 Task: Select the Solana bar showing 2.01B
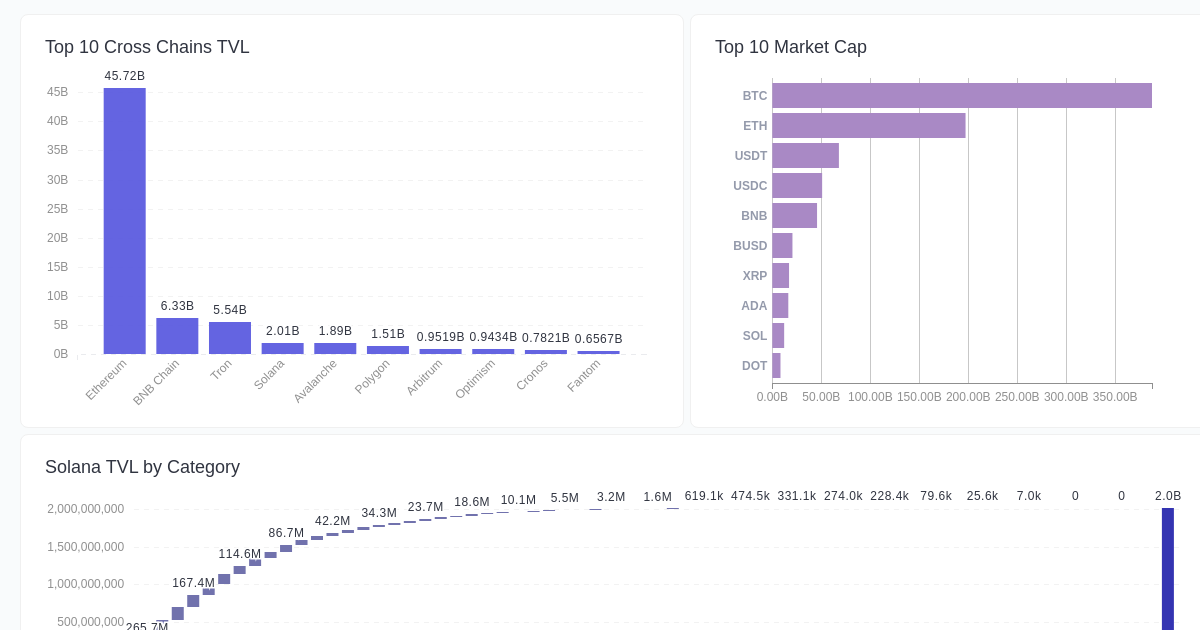[x=283, y=347]
